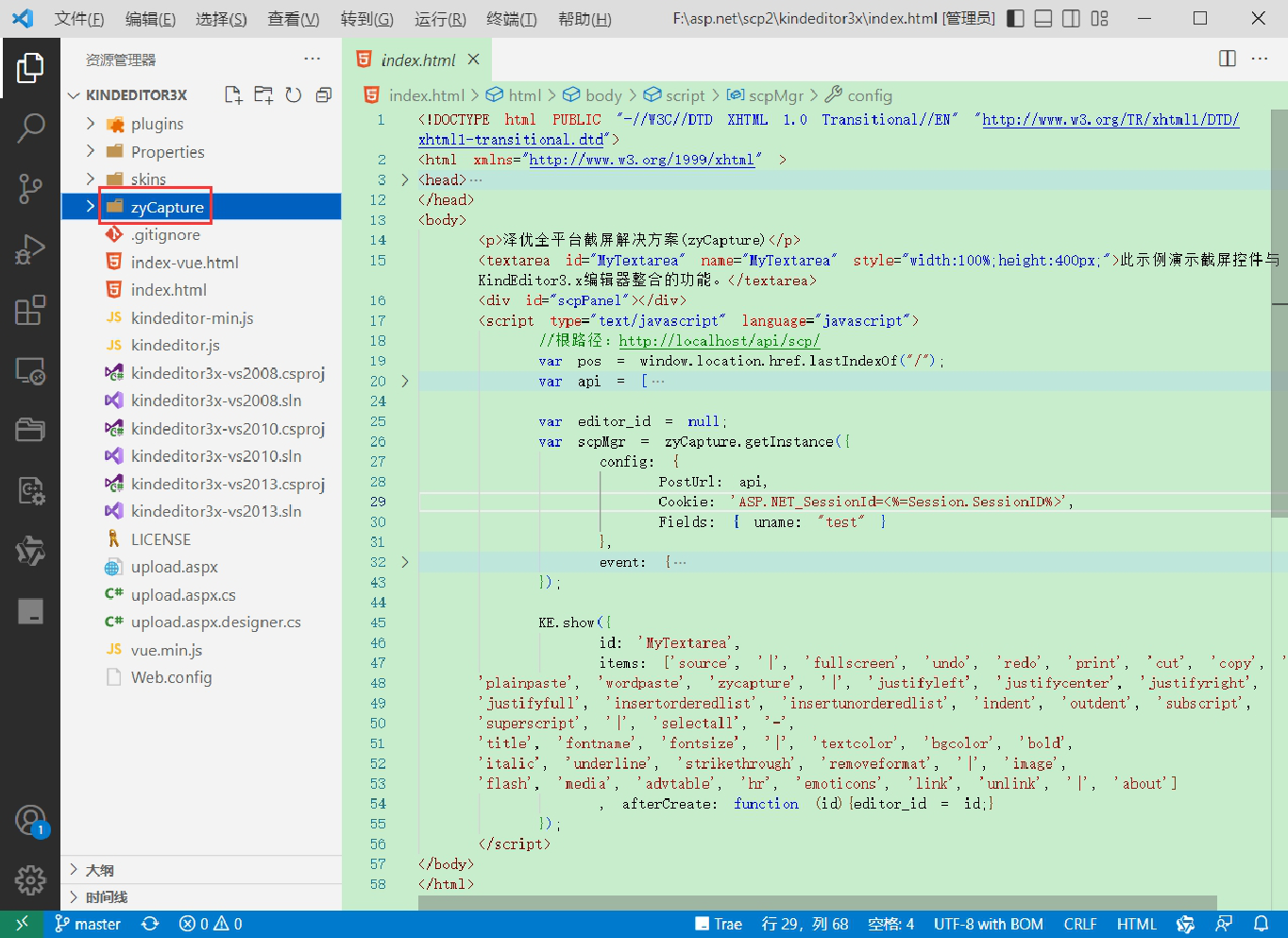This screenshot has width=1288, height=938.
Task: Refresh the explorer file tree
Action: (294, 94)
